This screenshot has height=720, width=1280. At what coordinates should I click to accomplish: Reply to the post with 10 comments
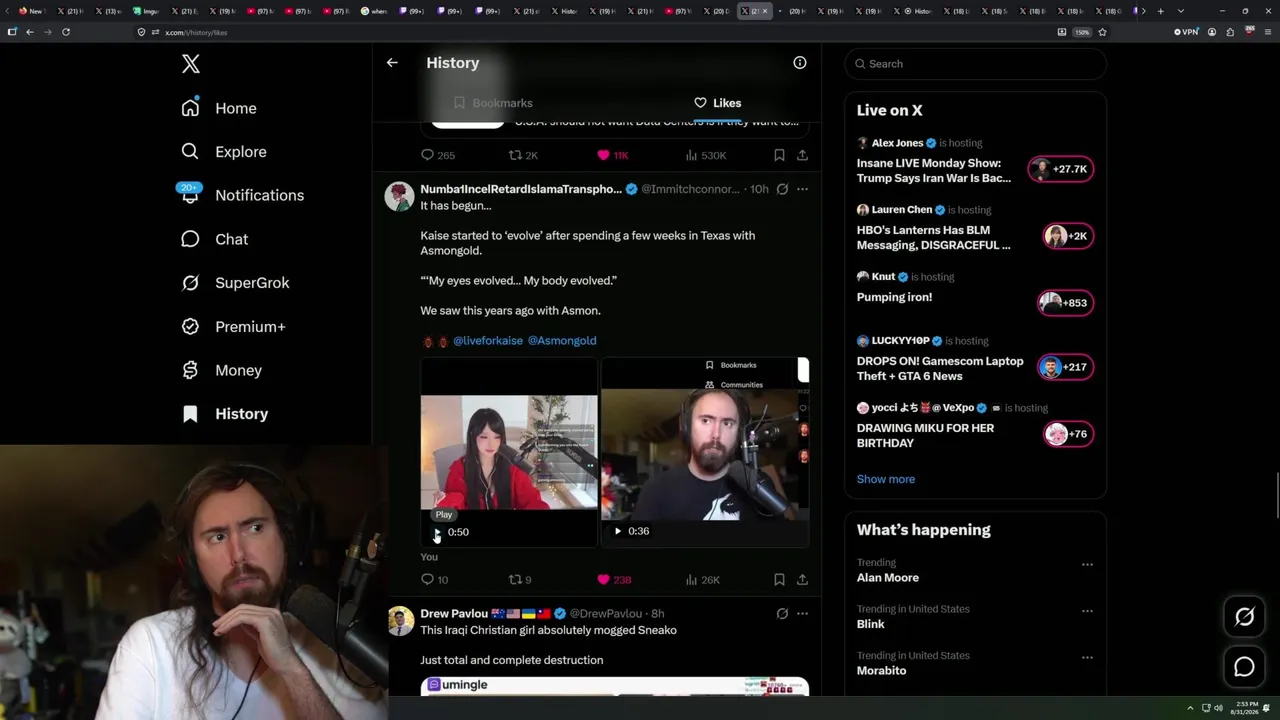coord(434,580)
